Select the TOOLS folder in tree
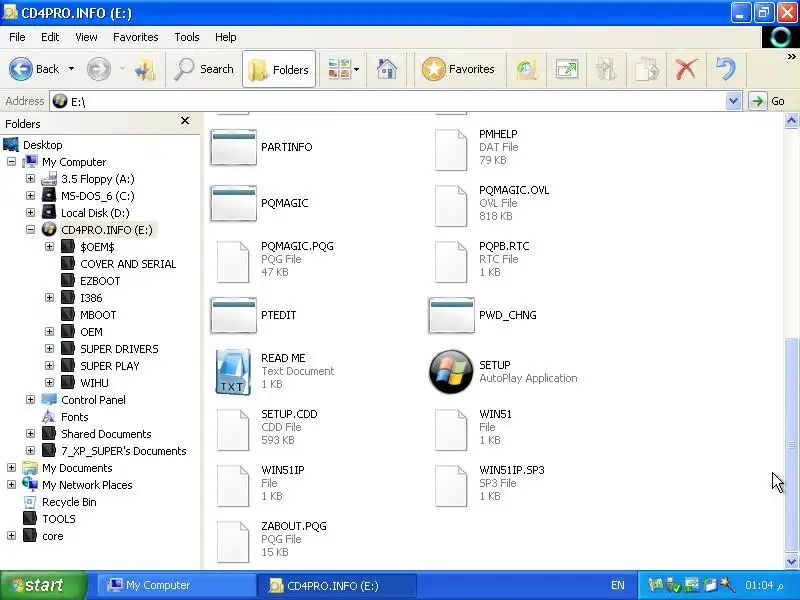The image size is (800, 600). tap(59, 519)
